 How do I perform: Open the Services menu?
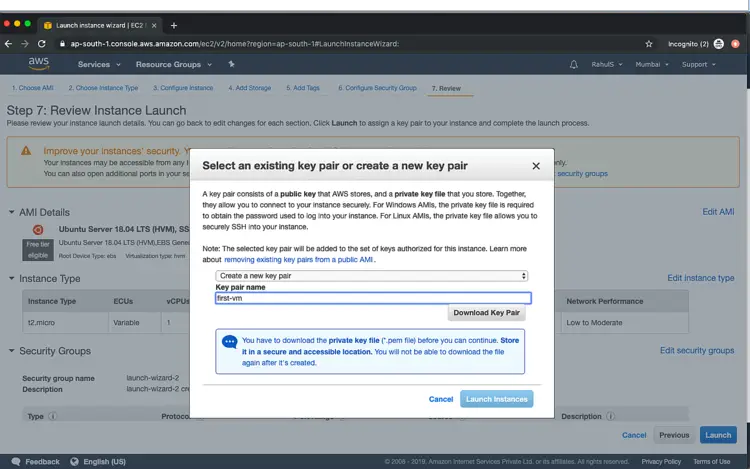point(99,65)
